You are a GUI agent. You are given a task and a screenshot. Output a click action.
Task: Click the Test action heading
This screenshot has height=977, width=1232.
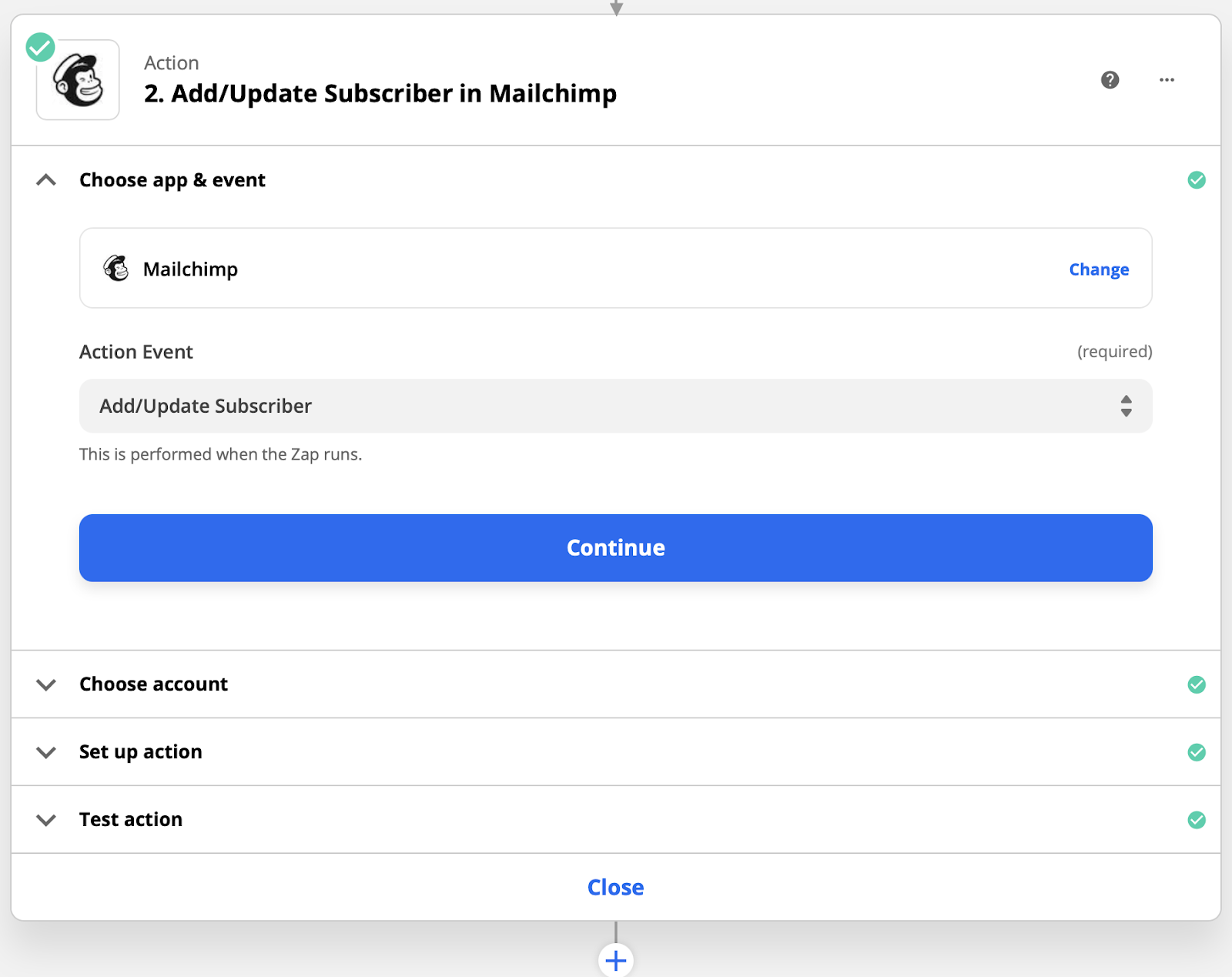[x=131, y=820]
